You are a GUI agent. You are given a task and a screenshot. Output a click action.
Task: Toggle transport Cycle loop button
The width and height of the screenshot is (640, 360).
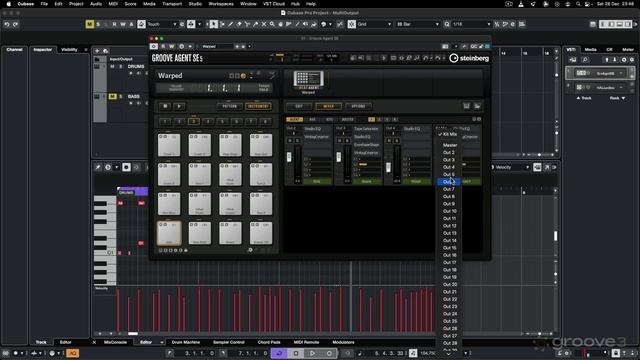(279, 353)
